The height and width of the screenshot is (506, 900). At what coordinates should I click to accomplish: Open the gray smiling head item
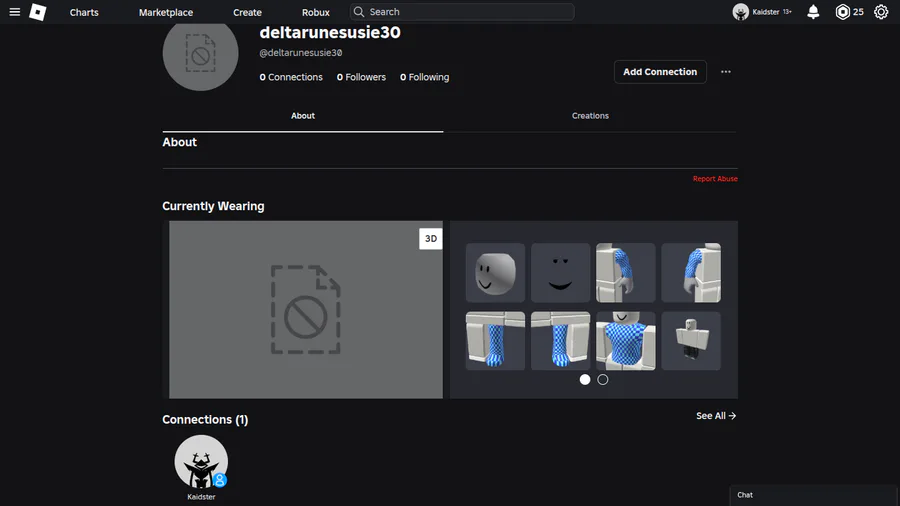coord(495,273)
